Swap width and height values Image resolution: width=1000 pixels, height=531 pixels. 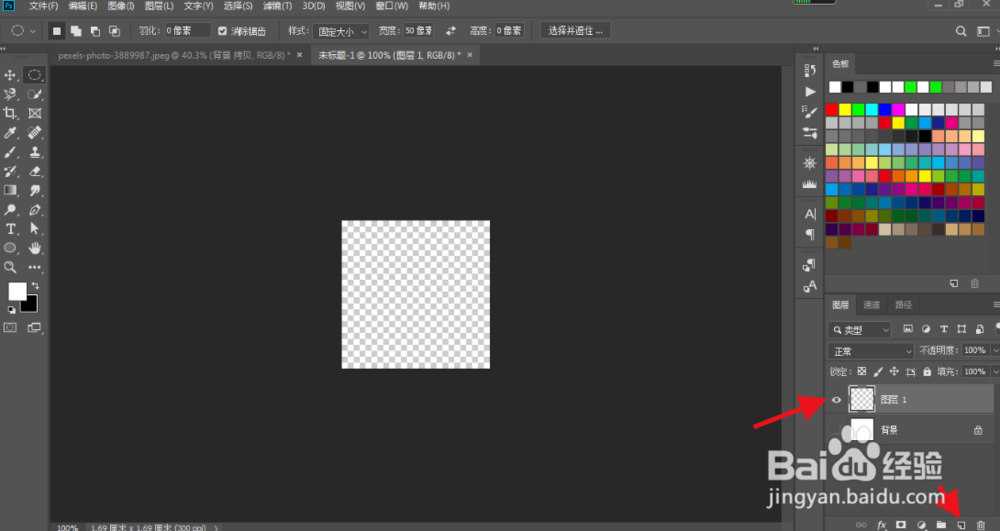451,31
